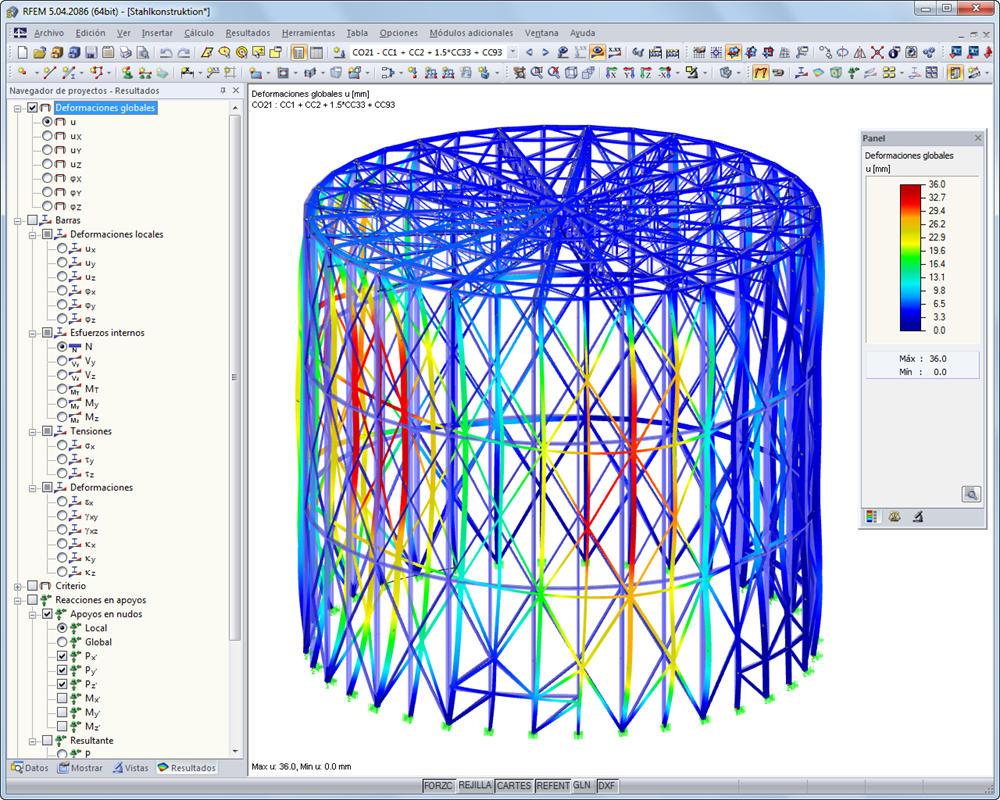Select the N internal force result item

[62, 346]
